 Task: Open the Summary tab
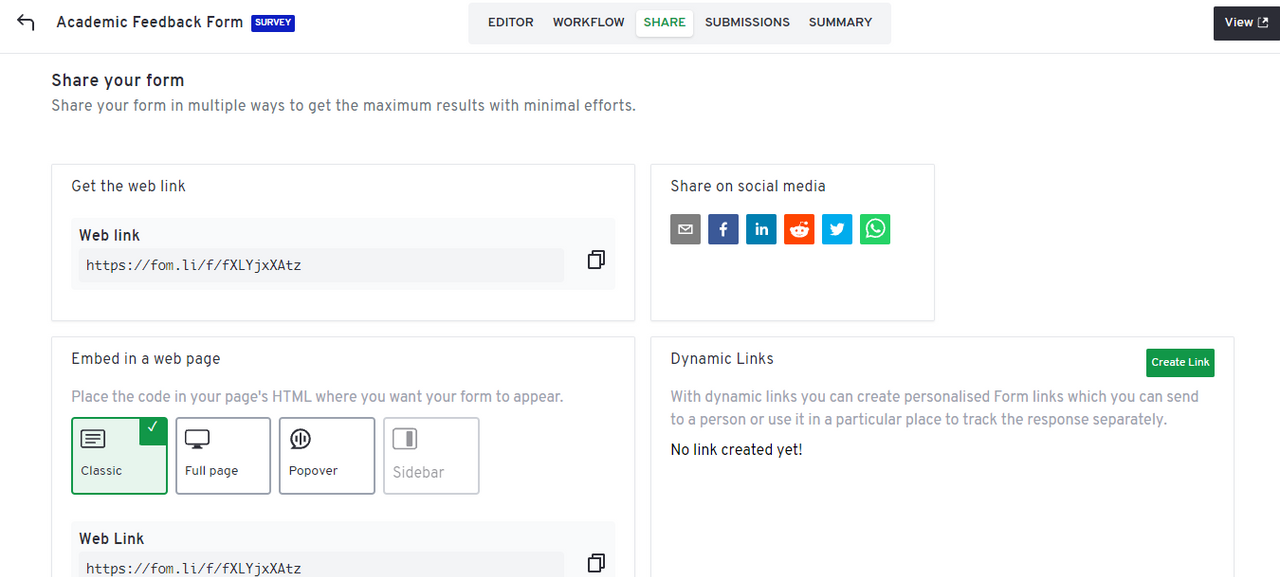840,22
